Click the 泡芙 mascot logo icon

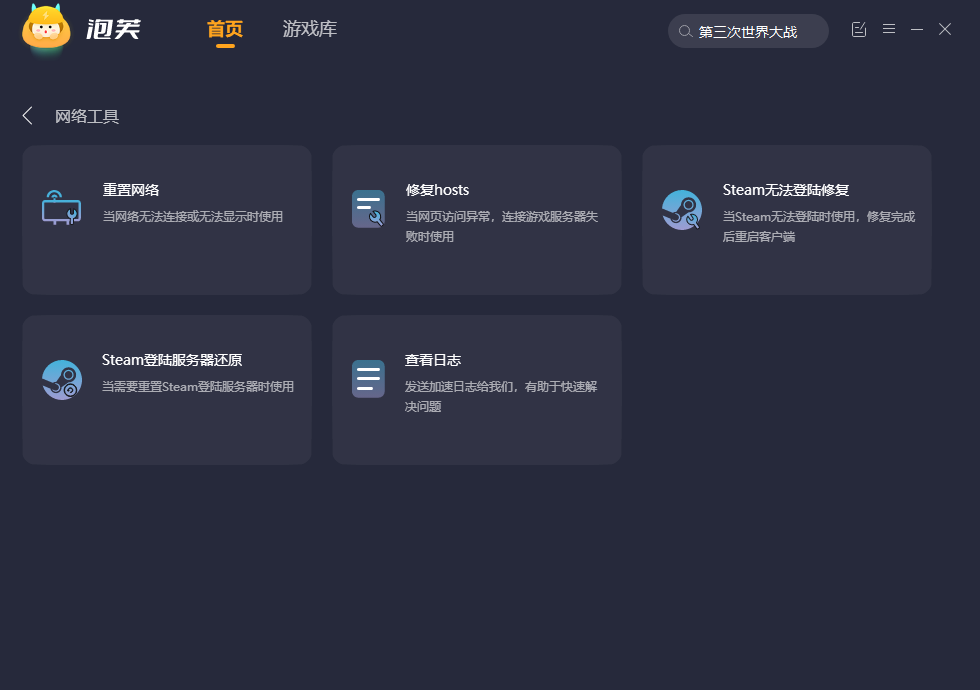[x=46, y=29]
